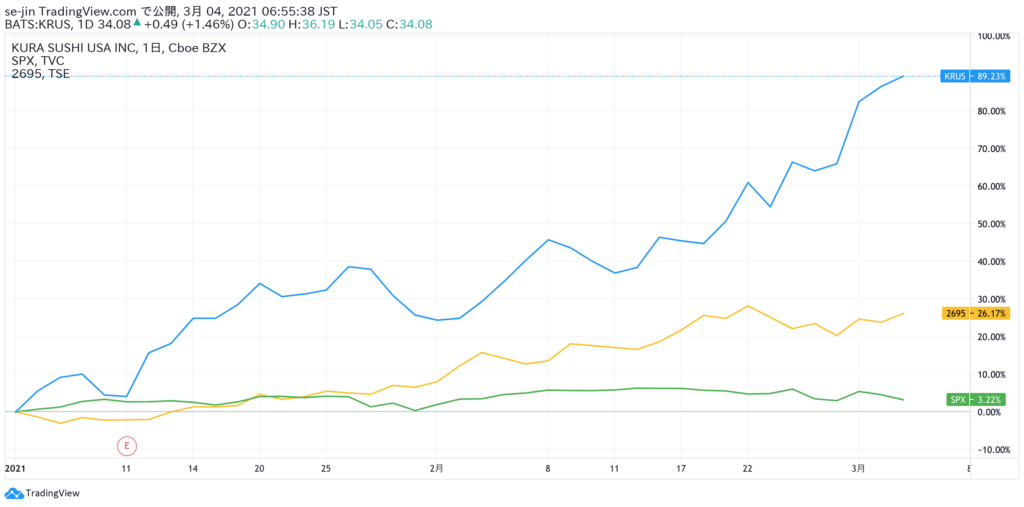Click the SPX, TVC legend entry

pos(38,60)
